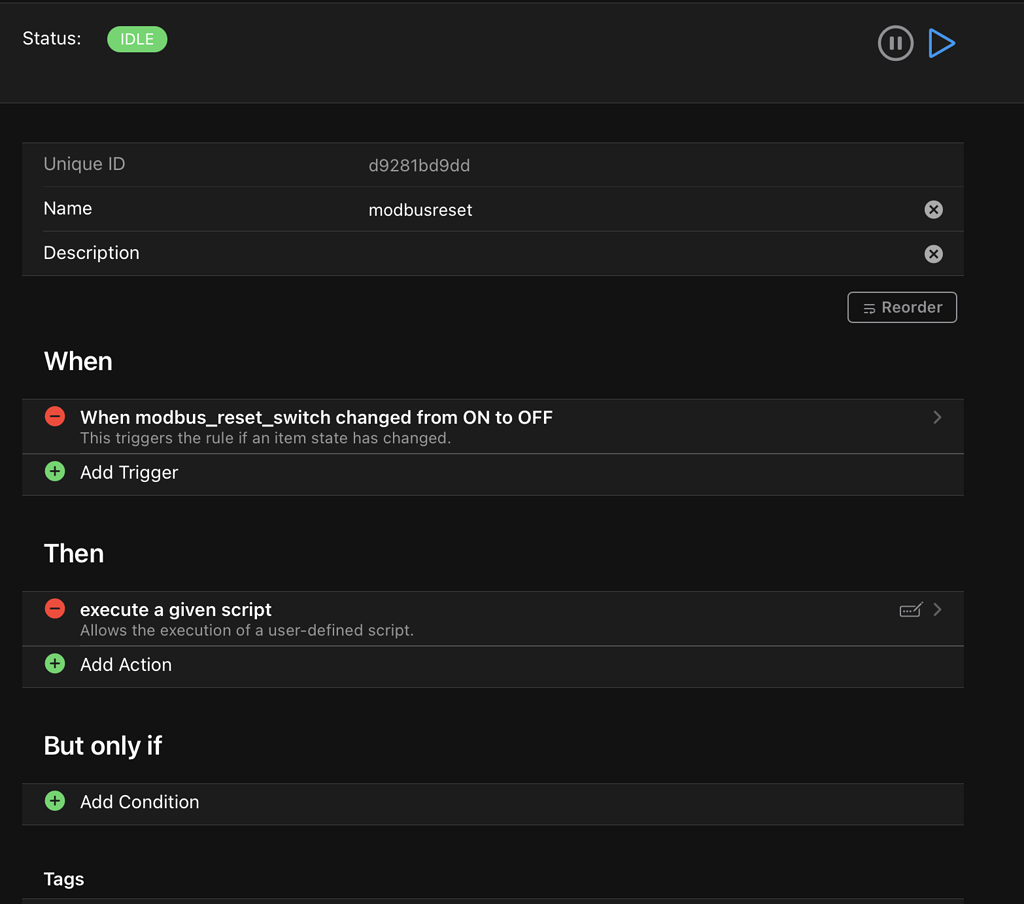Pause the rule with the pause icon
This screenshot has height=904, width=1024.
(x=895, y=43)
